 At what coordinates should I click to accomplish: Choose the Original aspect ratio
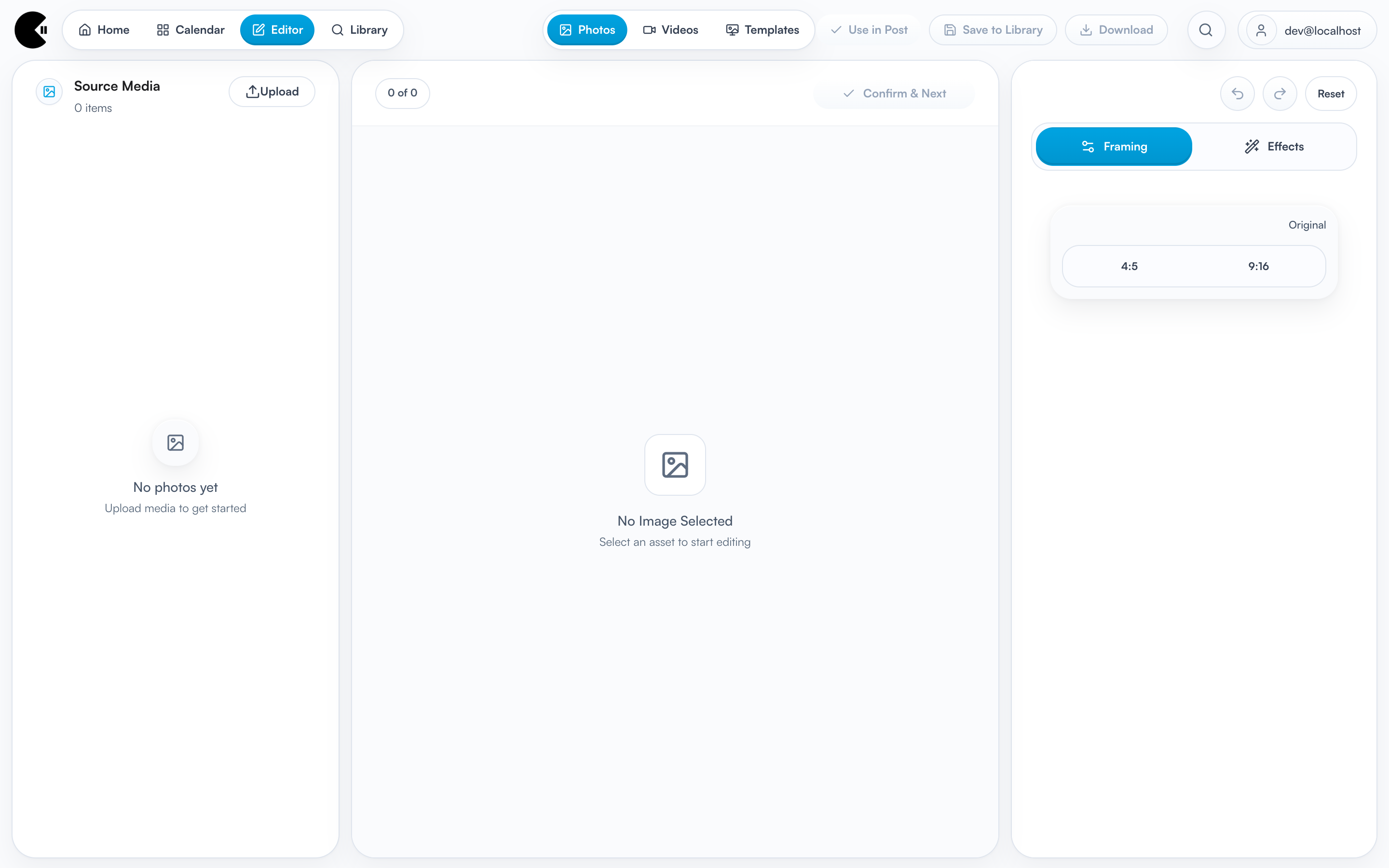click(x=1307, y=225)
